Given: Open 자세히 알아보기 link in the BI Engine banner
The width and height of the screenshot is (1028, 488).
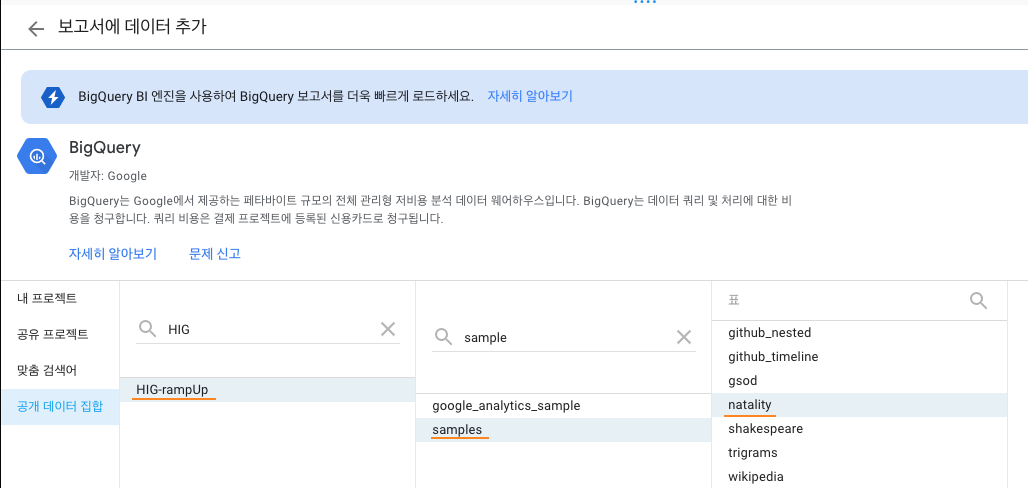Looking at the screenshot, I should point(530,96).
